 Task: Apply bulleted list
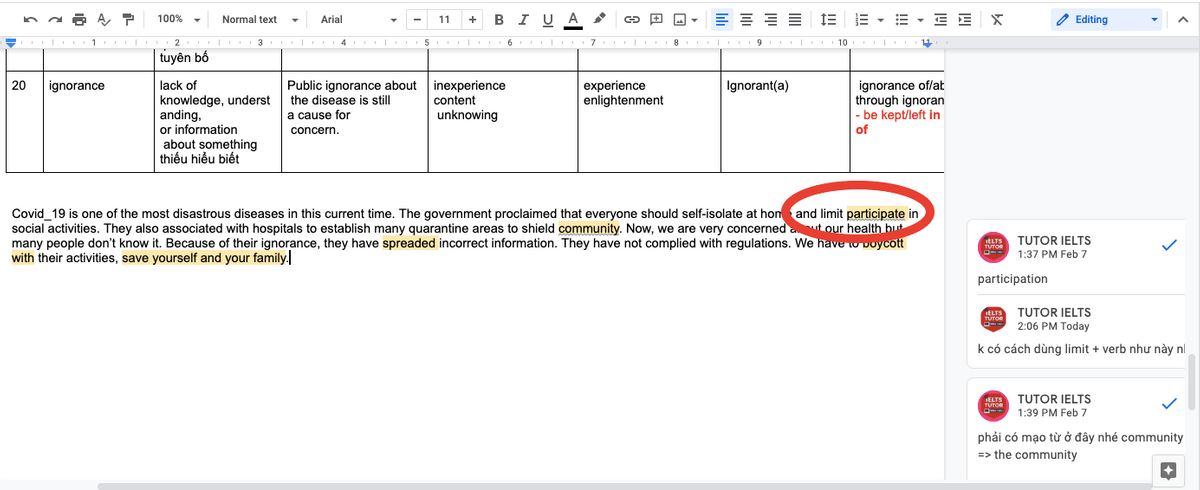coord(901,19)
